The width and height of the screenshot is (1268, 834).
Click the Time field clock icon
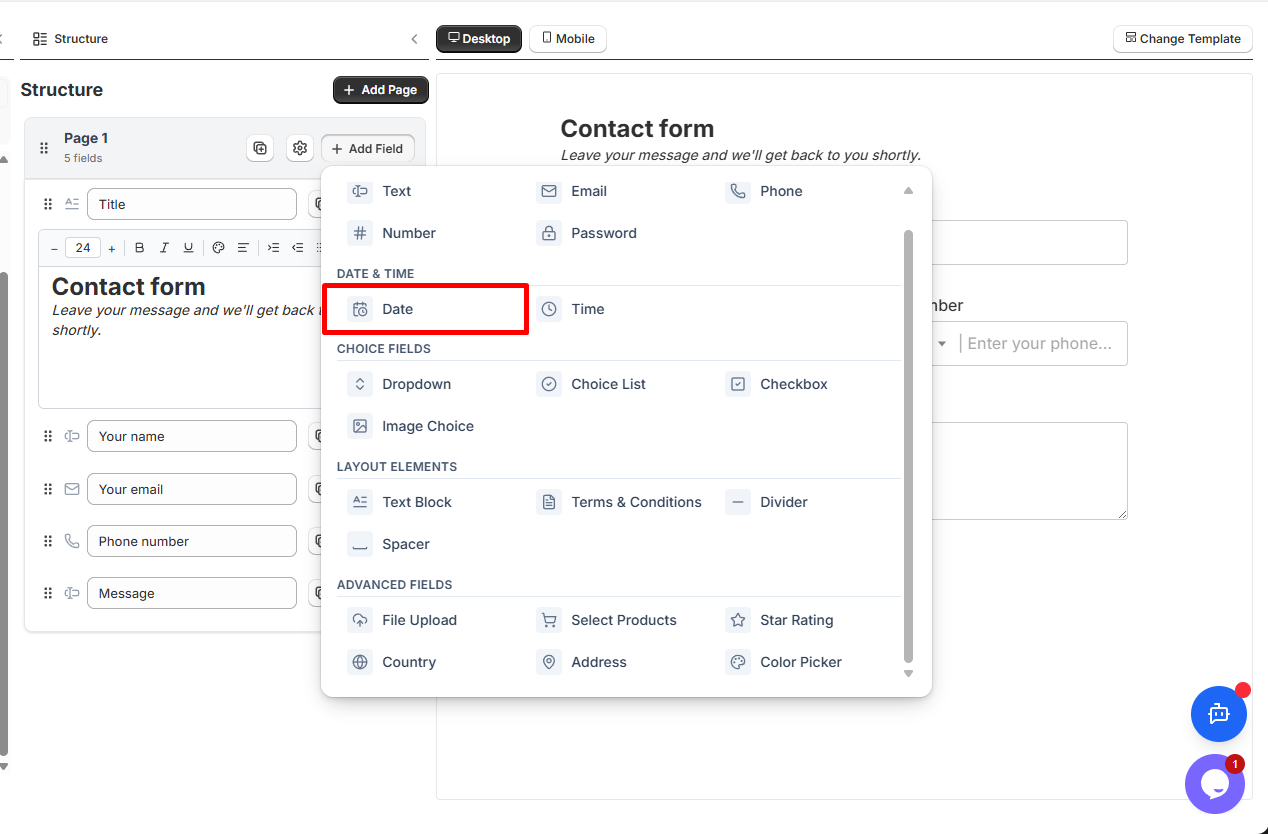pyautogui.click(x=549, y=309)
